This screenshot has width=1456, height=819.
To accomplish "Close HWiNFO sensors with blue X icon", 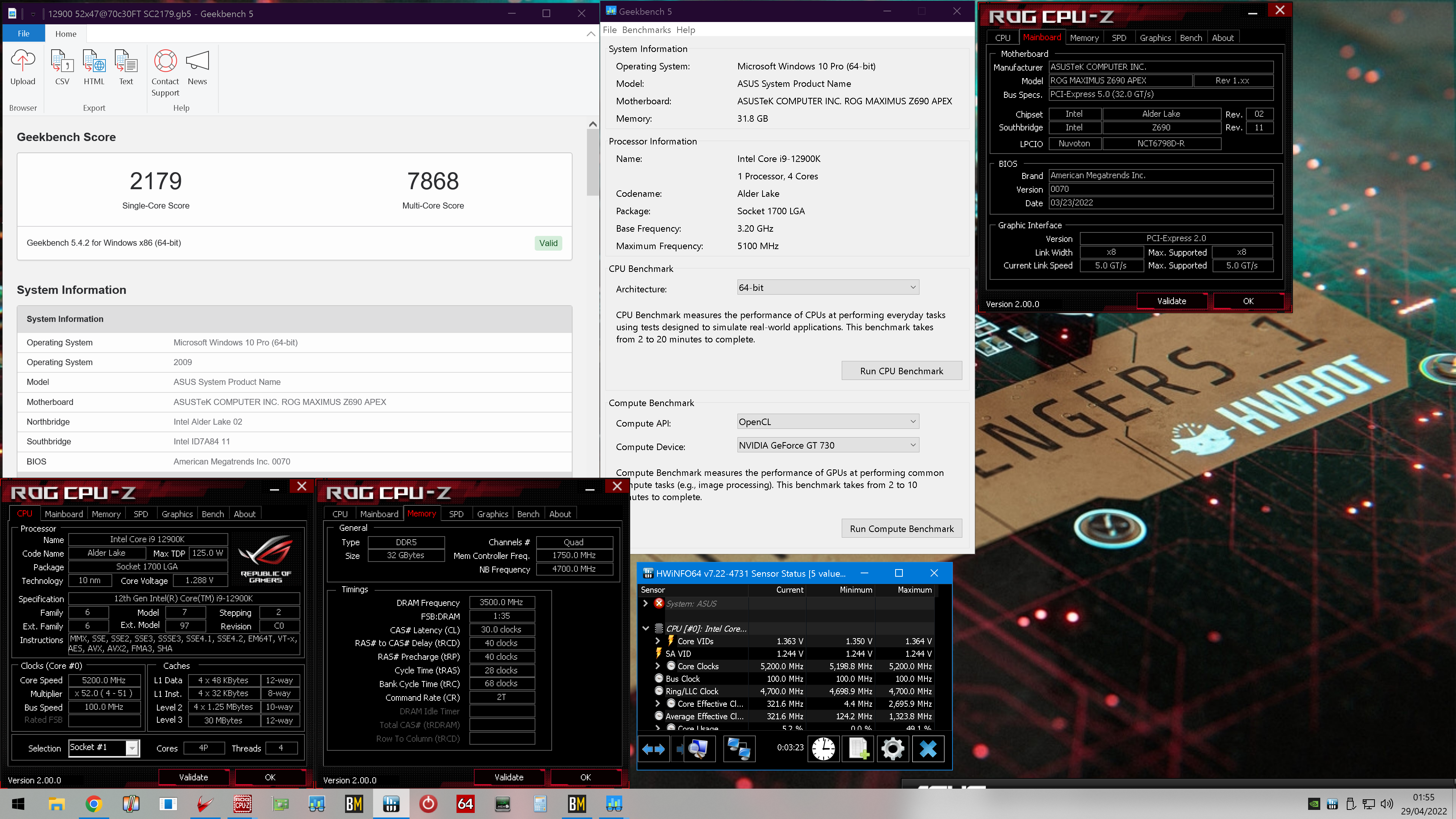I will click(928, 749).
